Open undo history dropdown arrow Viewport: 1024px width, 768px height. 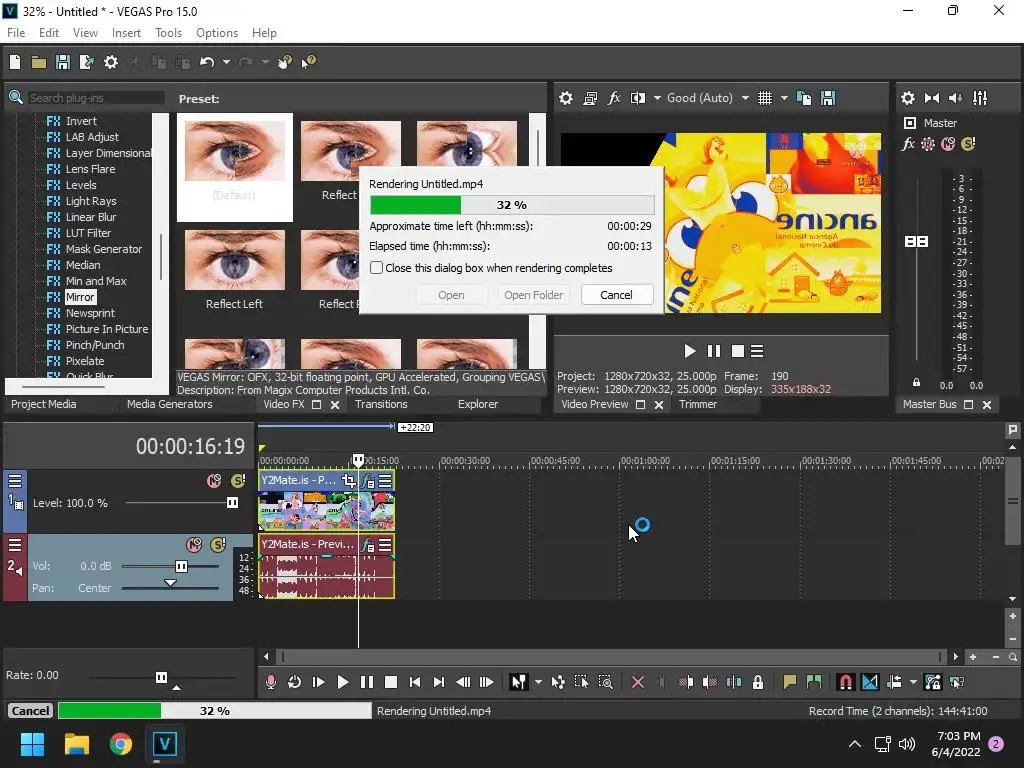tap(226, 62)
